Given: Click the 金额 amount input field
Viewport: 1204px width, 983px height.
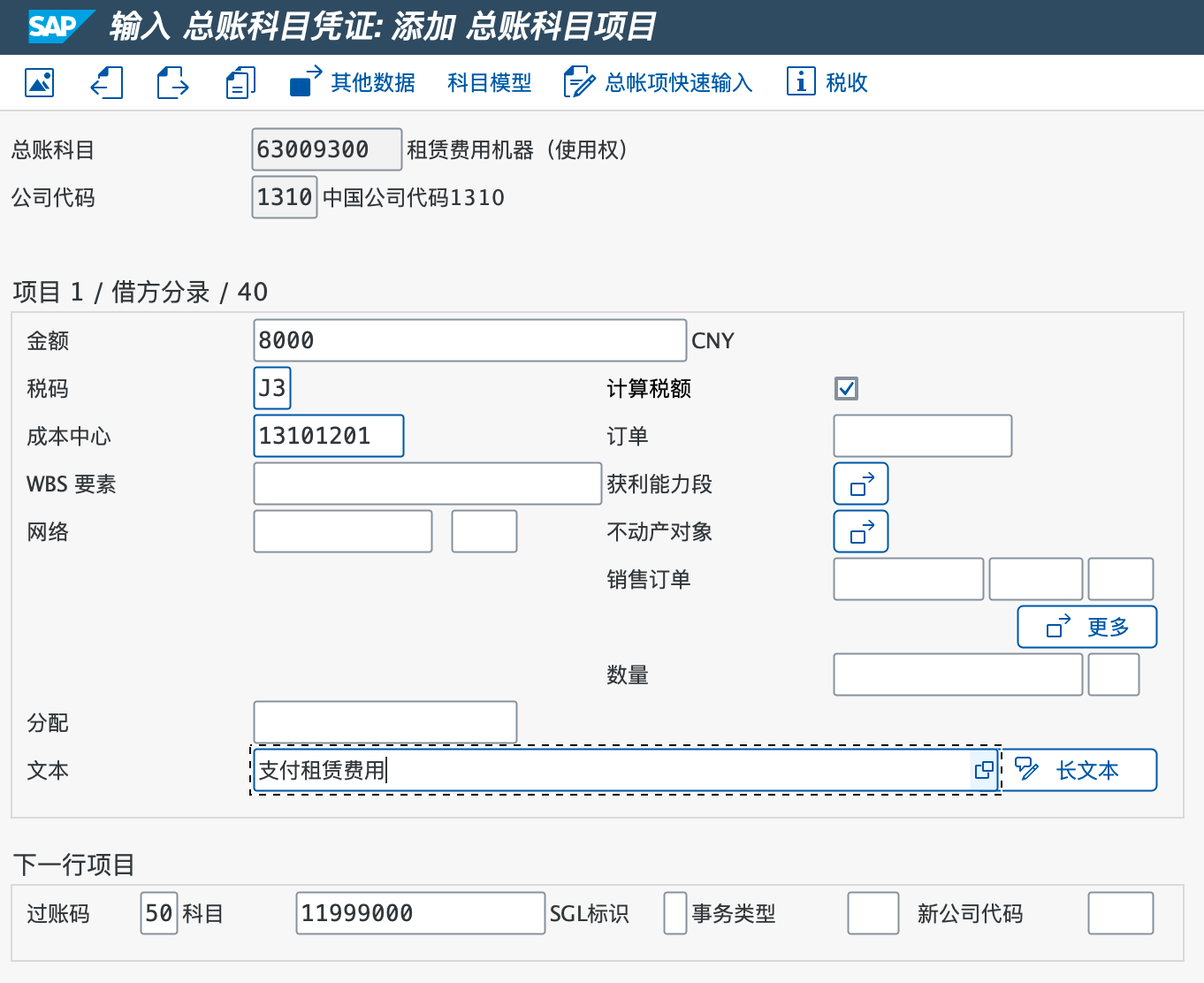Looking at the screenshot, I should tap(469, 340).
